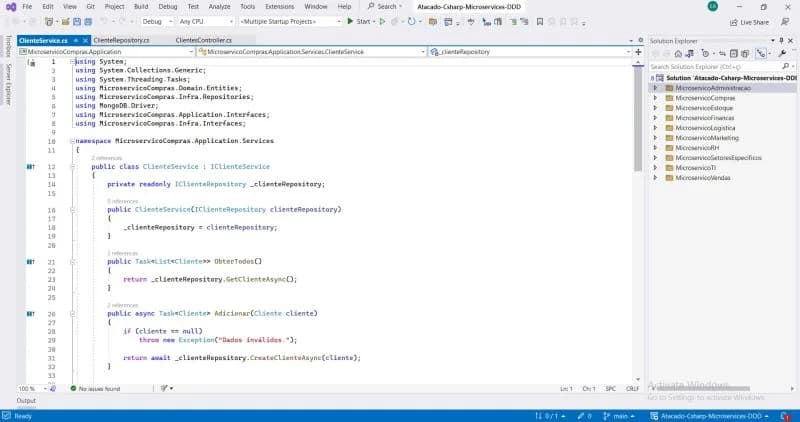Click the Save All toolbar icon
This screenshot has height=422, width=800.
pyautogui.click(x=88, y=22)
